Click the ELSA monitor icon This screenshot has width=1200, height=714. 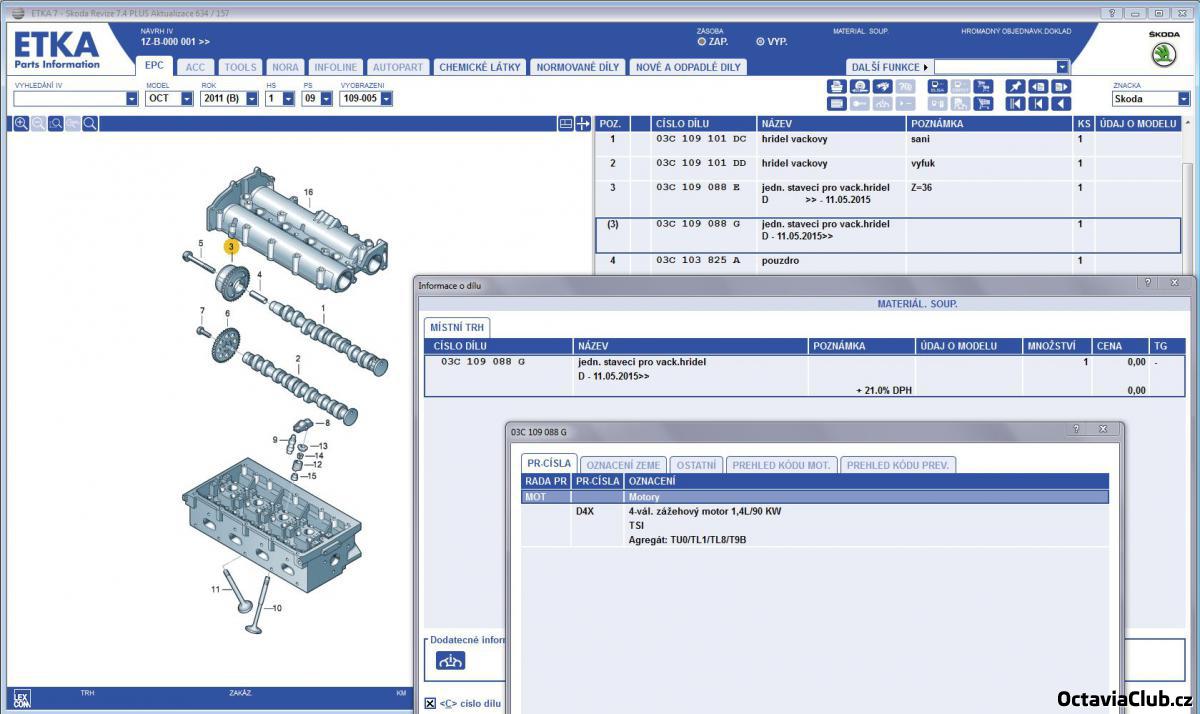click(x=937, y=87)
